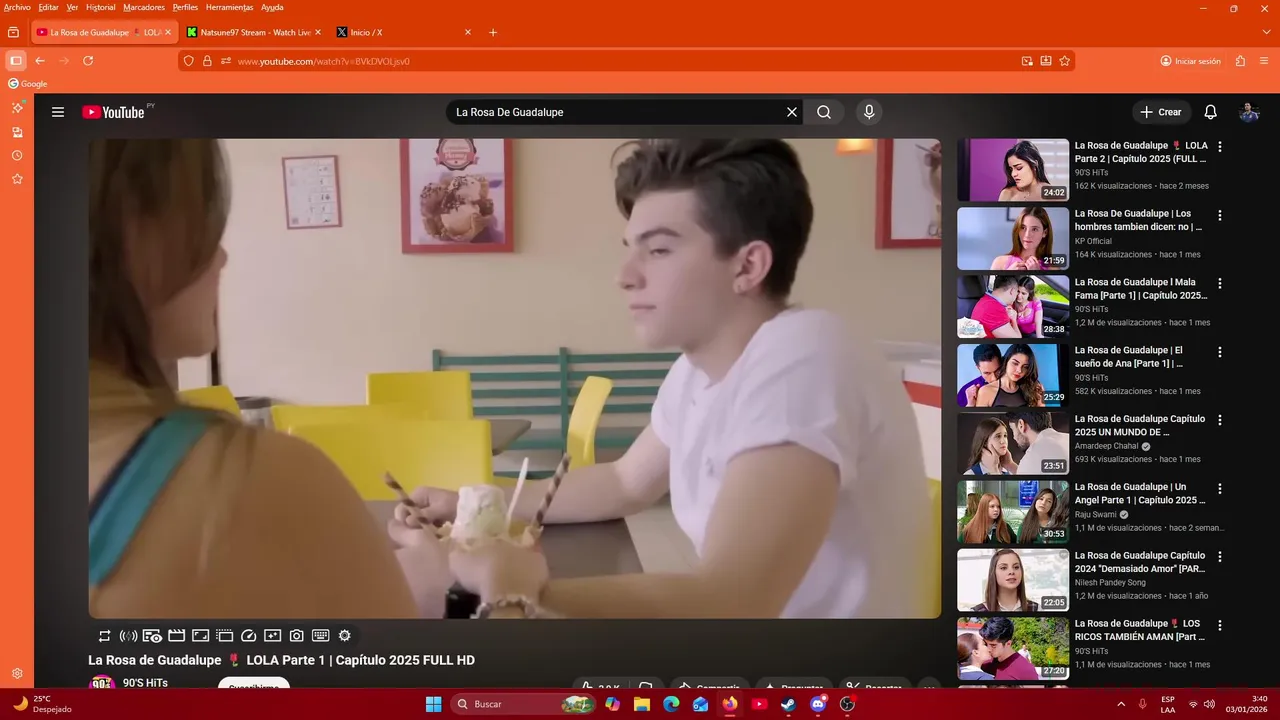1280x720 pixels.
Task: Open the Herramientas menu
Action: tap(229, 7)
